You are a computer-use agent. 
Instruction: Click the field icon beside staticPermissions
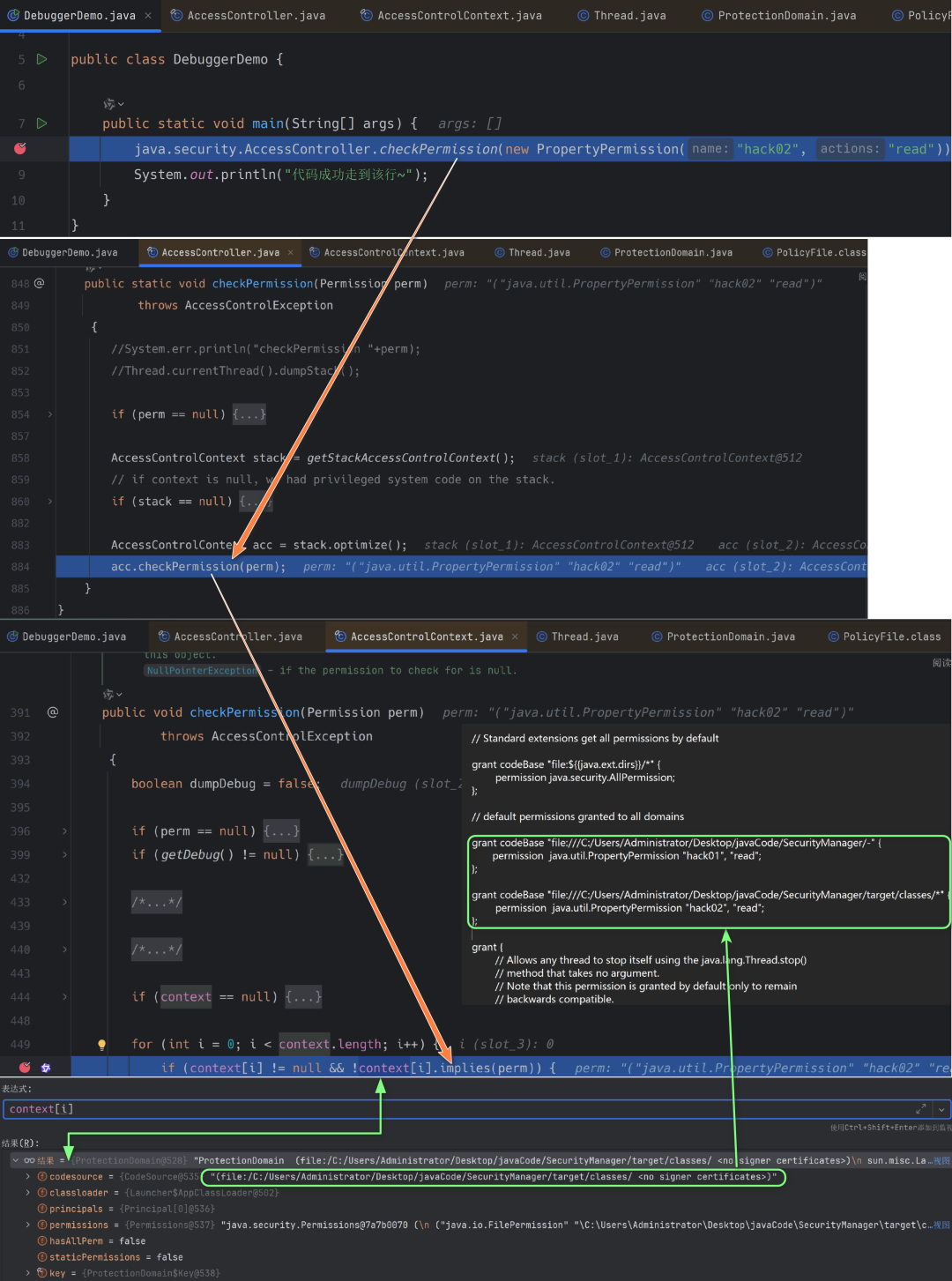pyautogui.click(x=42, y=1257)
